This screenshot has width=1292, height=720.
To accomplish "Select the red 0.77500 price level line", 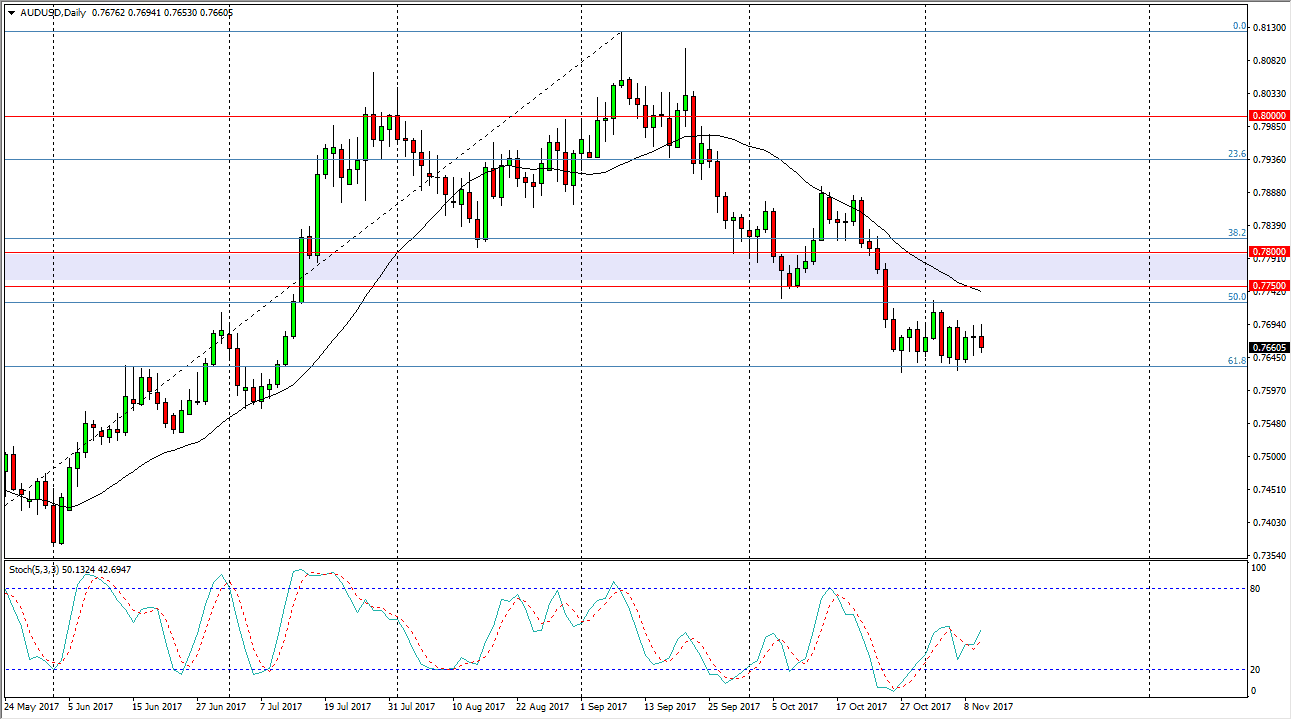I will pyautogui.click(x=400, y=286).
